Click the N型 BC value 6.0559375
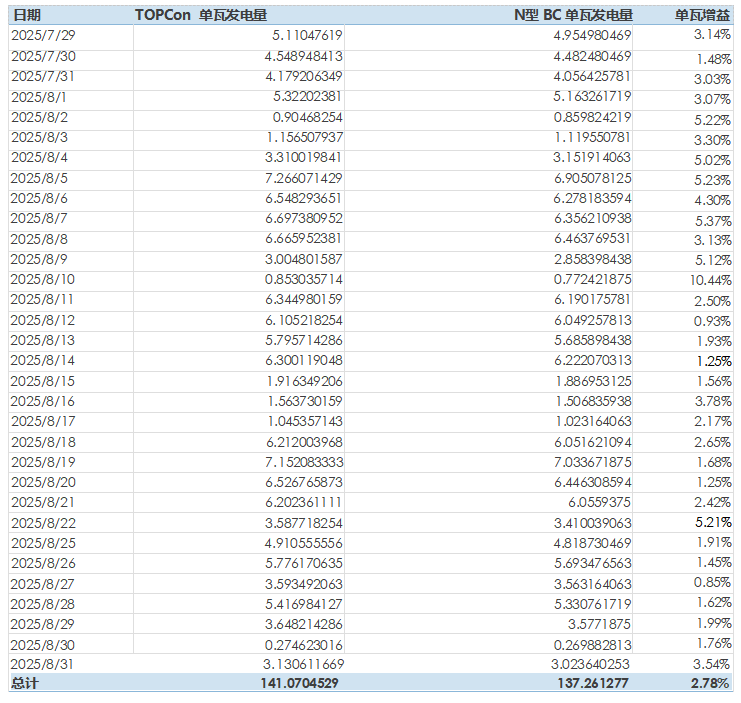Screen dimensions: 741x703 pos(597,500)
